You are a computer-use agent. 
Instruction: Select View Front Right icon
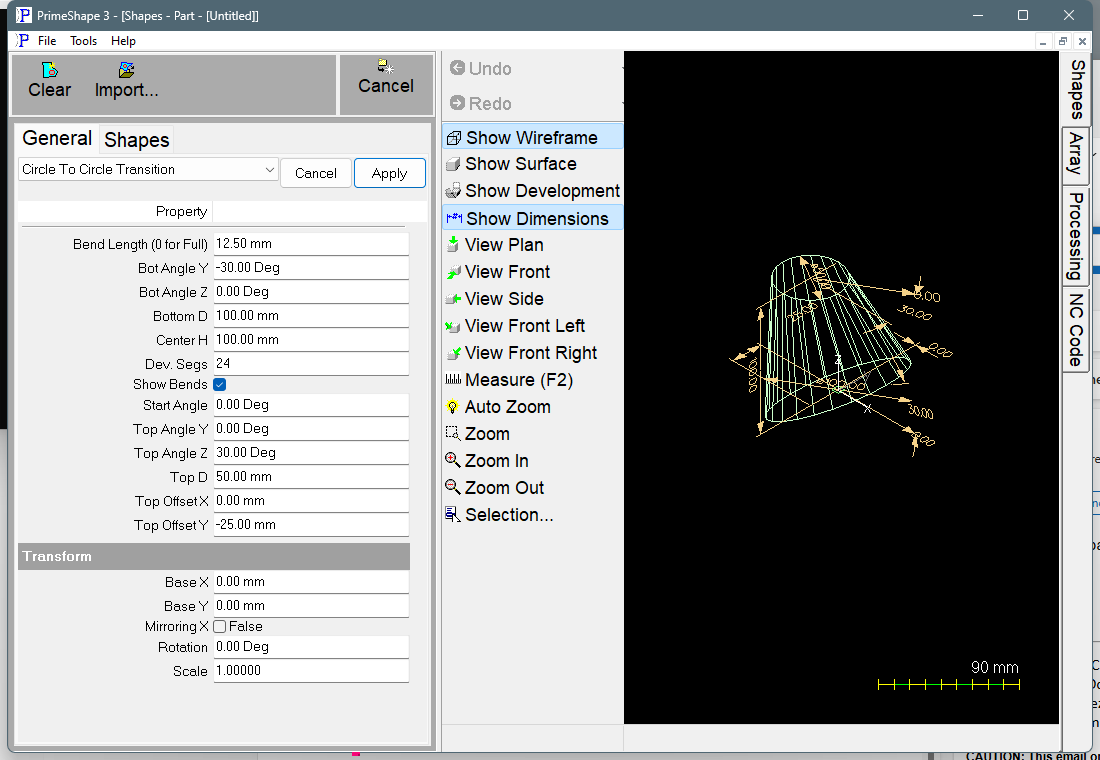click(x=453, y=353)
